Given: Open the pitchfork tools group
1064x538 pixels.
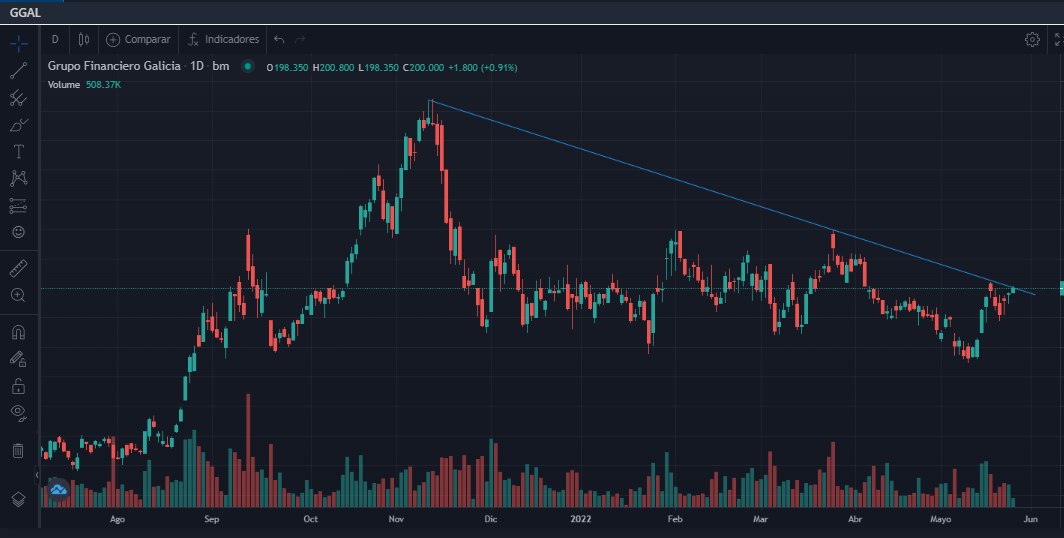Looking at the screenshot, I should (18, 98).
